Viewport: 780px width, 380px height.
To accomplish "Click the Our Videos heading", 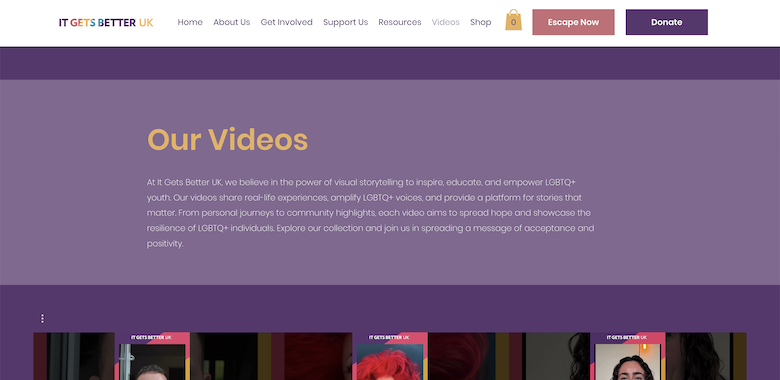I will (227, 139).
